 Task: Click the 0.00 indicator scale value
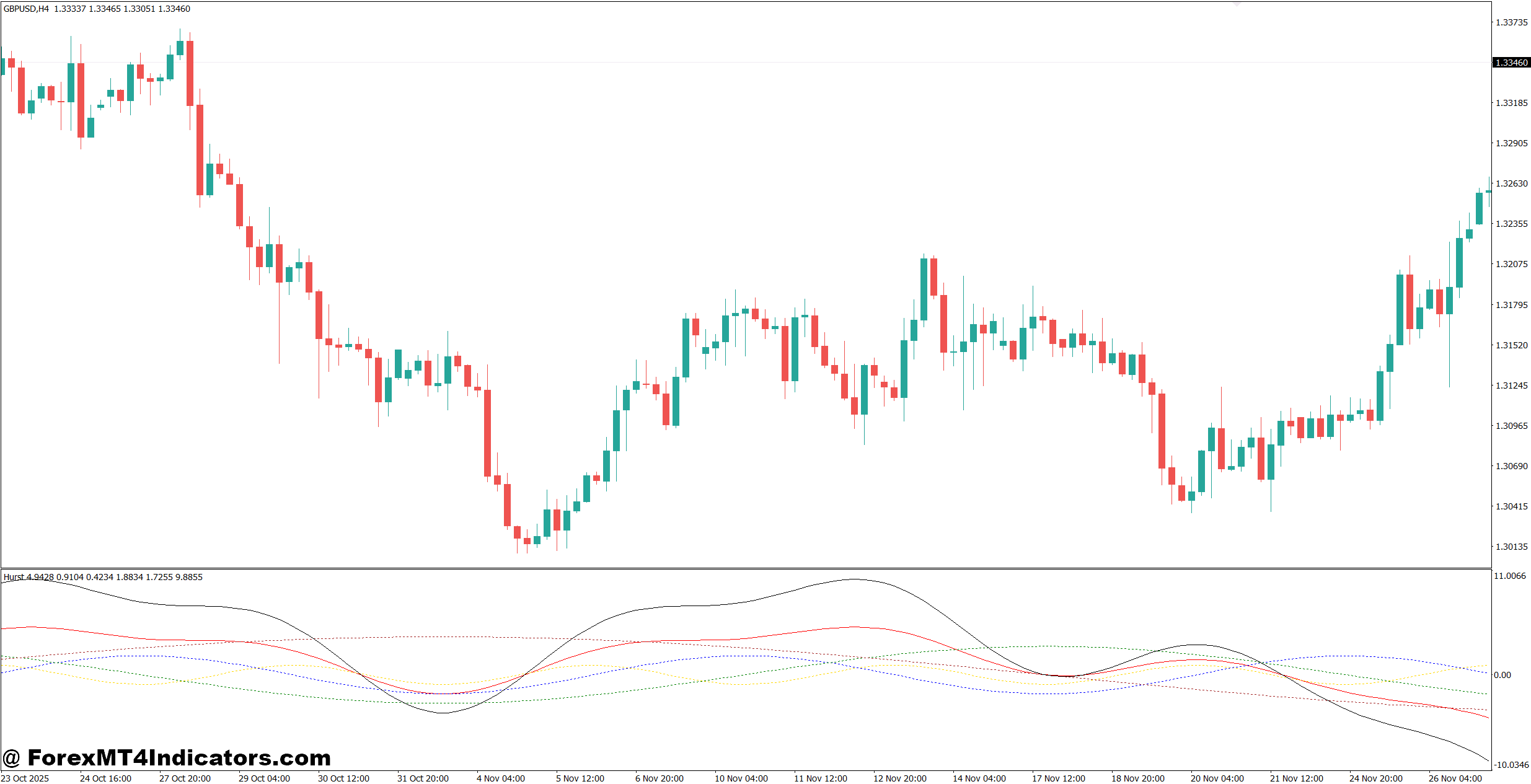pos(1502,675)
